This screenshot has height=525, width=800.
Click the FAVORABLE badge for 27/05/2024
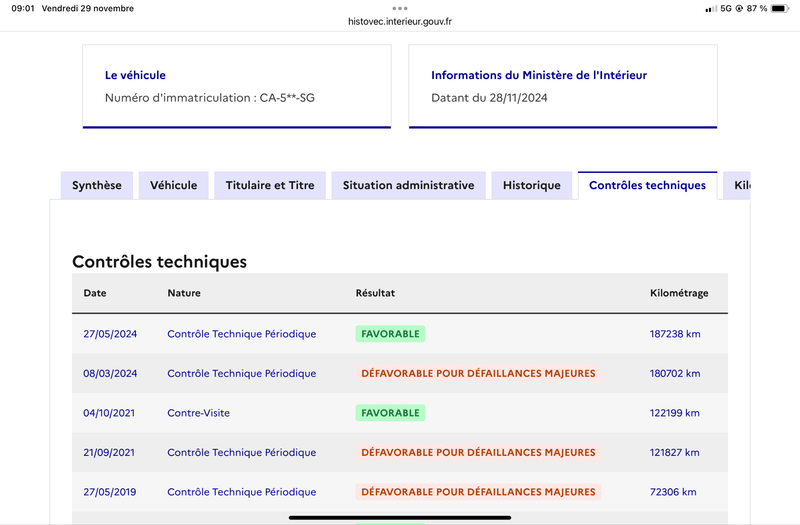coord(390,334)
